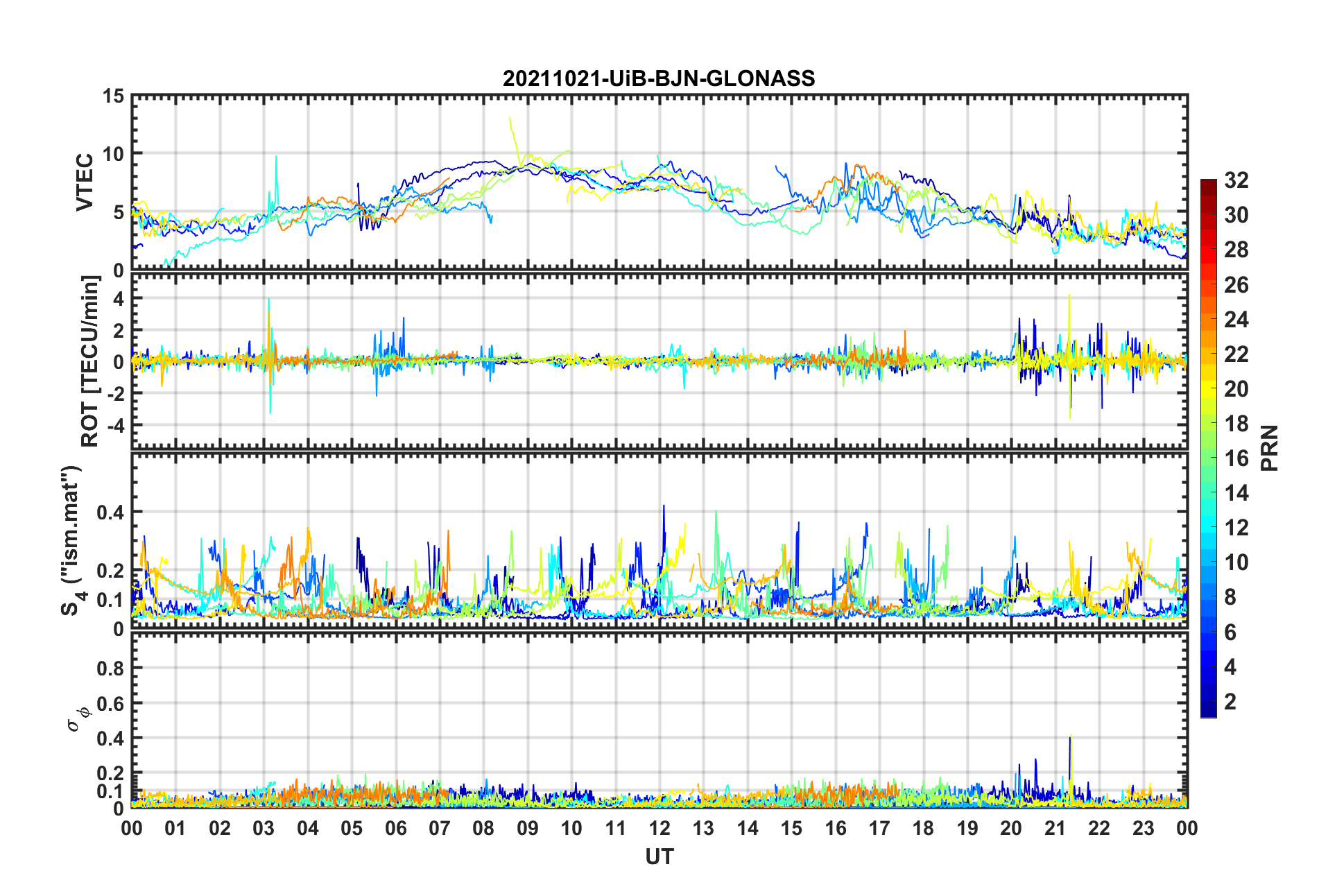Click colorbar tick label 20
Viewport: 1319px width, 896px height.
1236,388
